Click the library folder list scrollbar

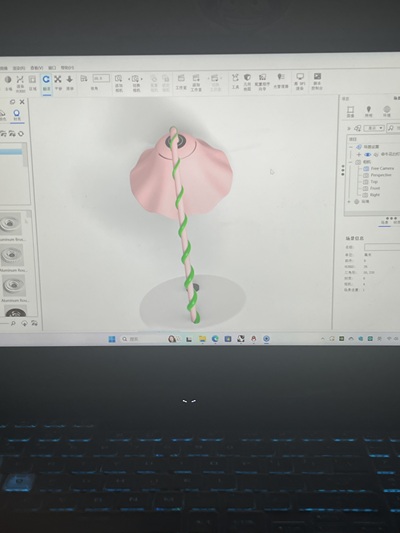pyautogui.click(x=25, y=156)
